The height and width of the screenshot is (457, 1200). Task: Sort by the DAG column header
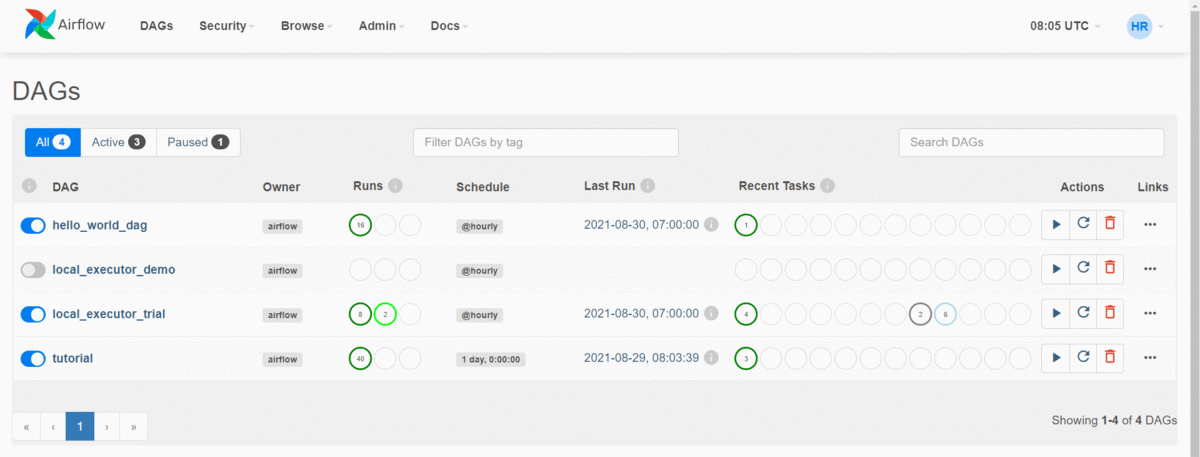click(x=65, y=187)
